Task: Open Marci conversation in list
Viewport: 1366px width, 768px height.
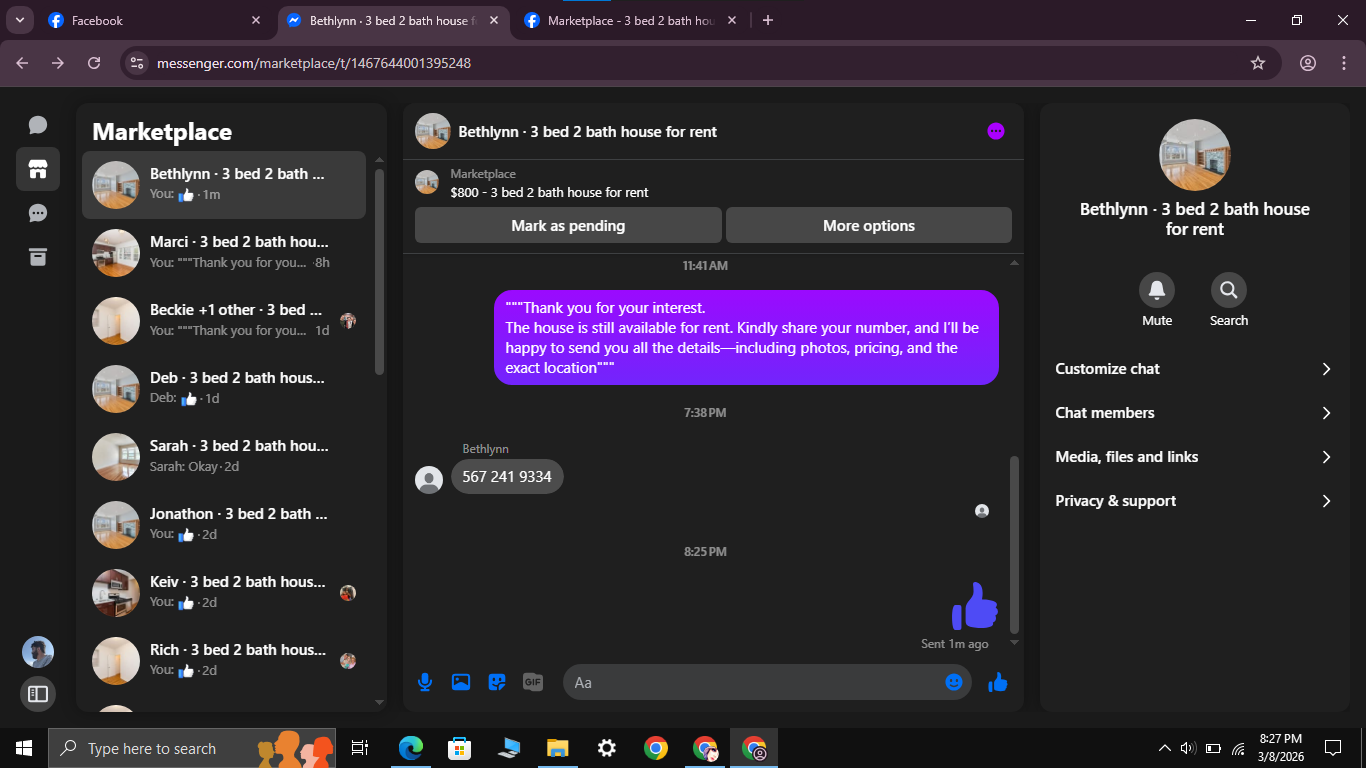Action: 224,253
